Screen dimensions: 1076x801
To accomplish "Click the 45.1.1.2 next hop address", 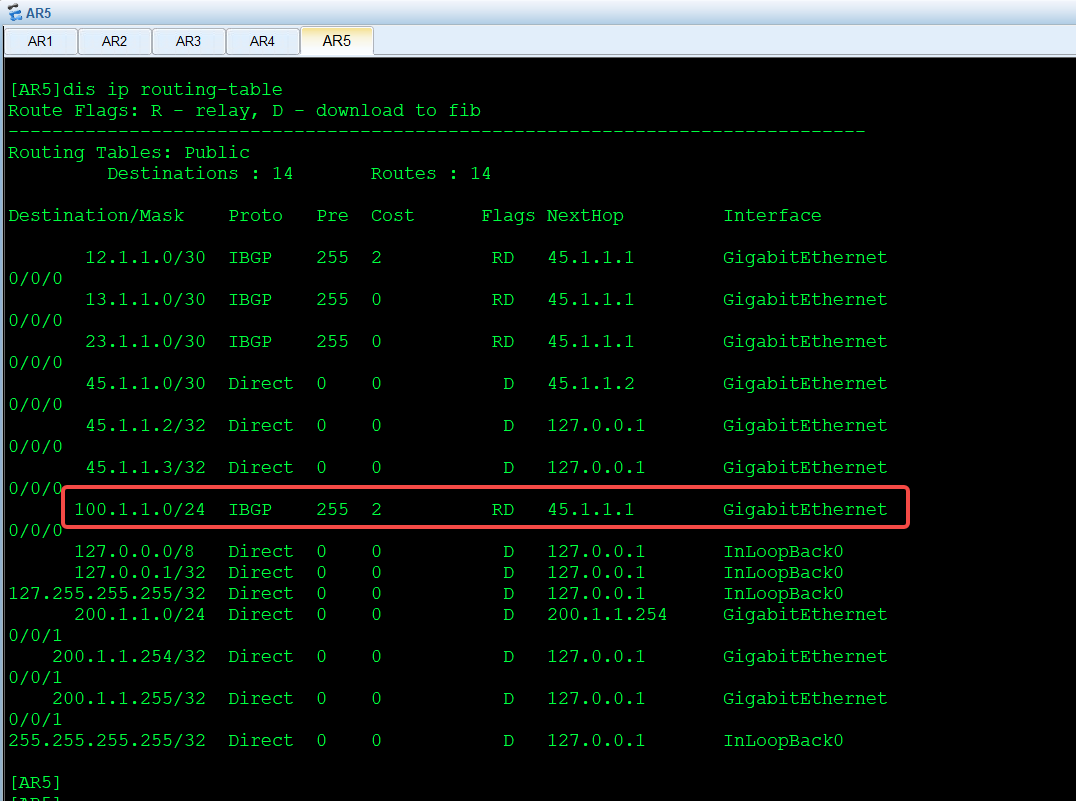I will (590, 384).
